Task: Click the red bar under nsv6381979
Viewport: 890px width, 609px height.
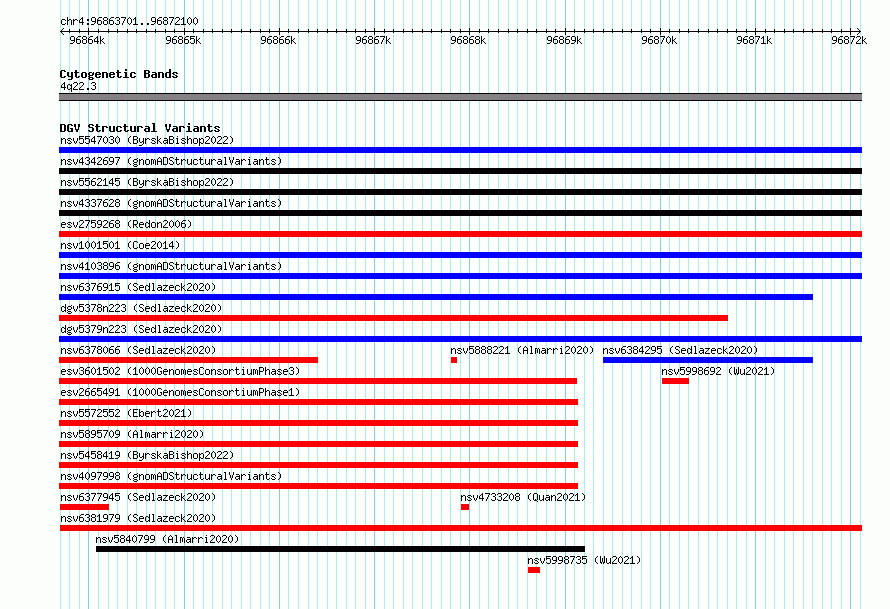Action: pos(460,528)
